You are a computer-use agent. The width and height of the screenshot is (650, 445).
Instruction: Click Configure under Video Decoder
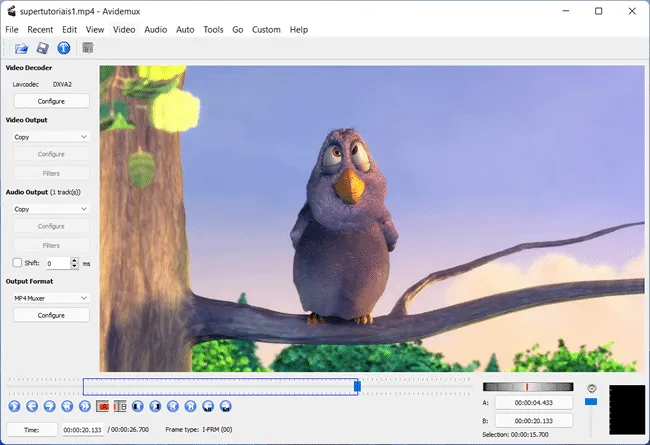tap(51, 101)
